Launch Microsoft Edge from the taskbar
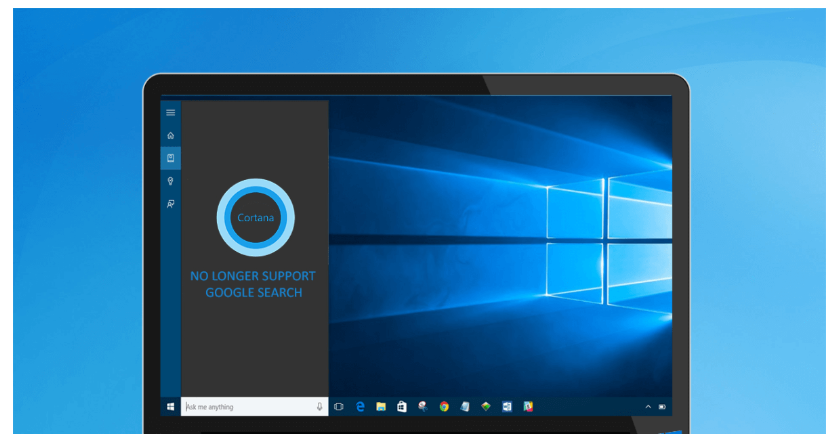Viewport: 829px width, 434px height. [360, 407]
